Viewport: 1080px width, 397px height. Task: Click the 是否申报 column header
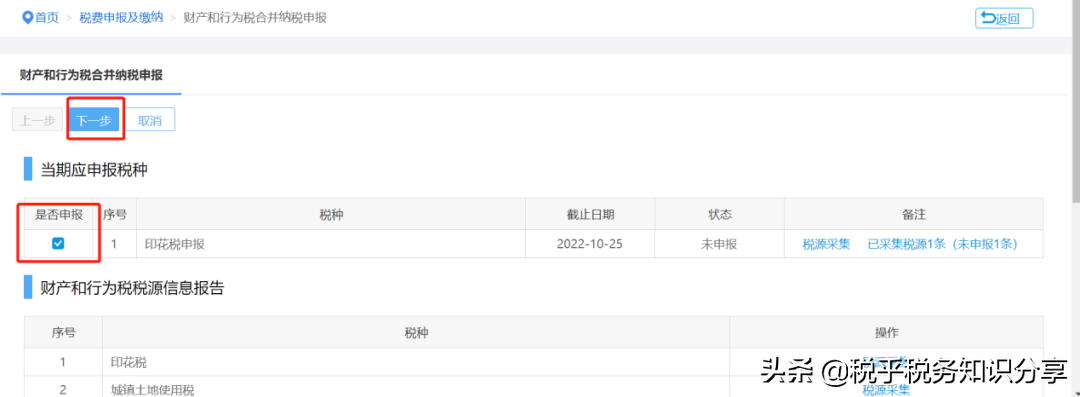coord(59,214)
